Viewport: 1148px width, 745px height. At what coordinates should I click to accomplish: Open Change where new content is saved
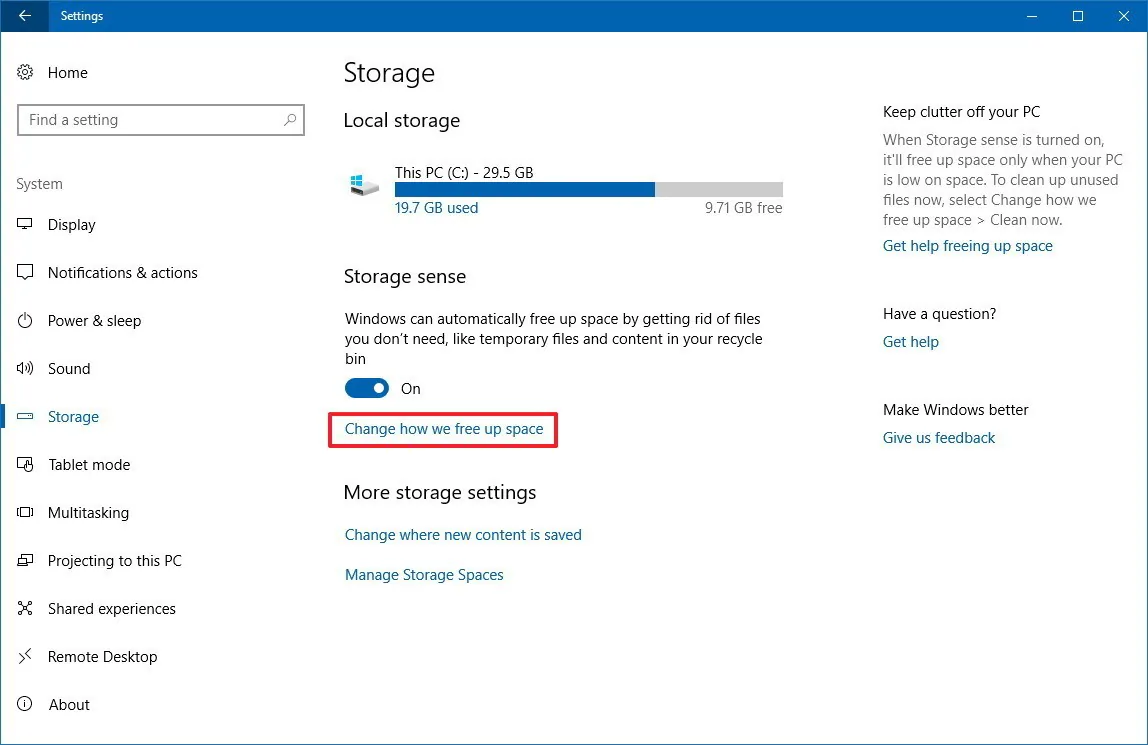(x=463, y=535)
